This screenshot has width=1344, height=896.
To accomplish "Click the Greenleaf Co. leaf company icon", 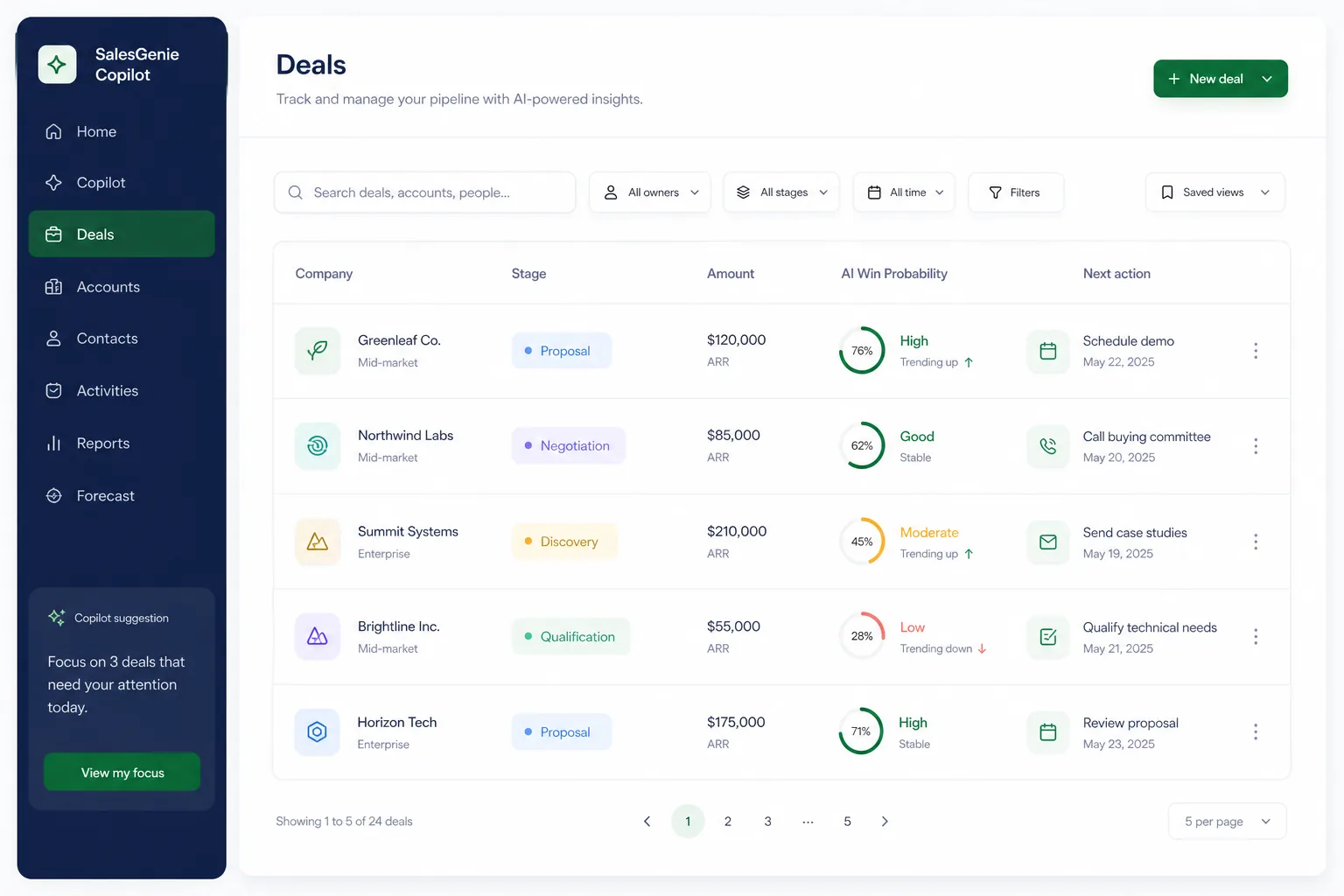I will pyautogui.click(x=318, y=351).
